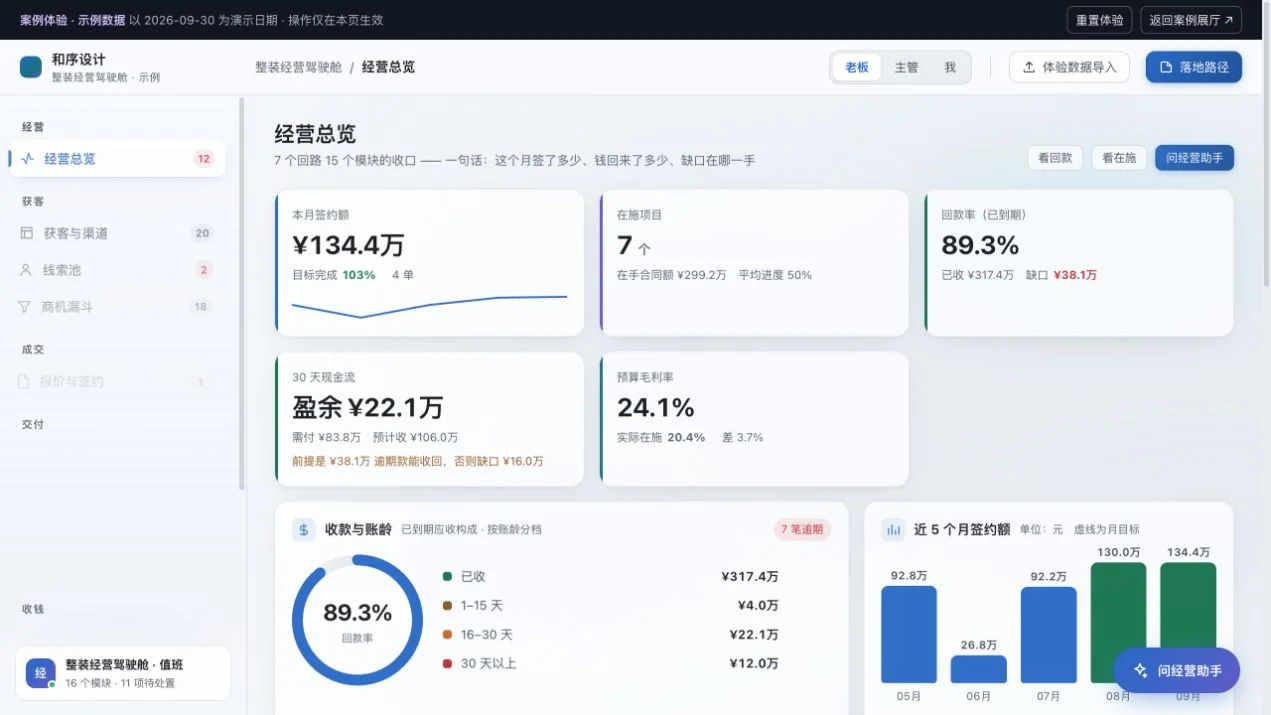
Task: Click the green 09月 bar labeled 134.4万
Action: click(1188, 622)
